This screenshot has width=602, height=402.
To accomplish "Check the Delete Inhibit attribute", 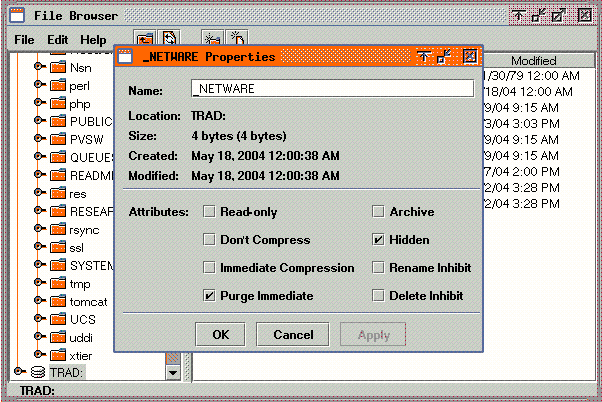I will coord(379,296).
